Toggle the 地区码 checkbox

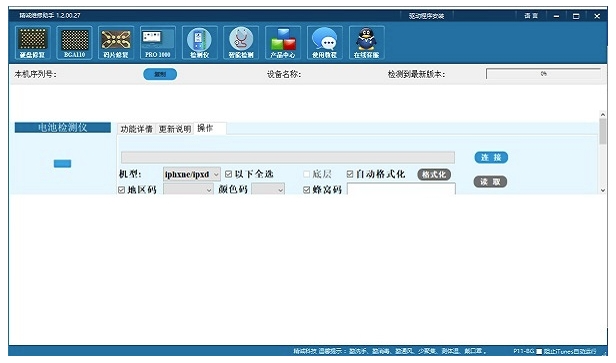click(121, 190)
